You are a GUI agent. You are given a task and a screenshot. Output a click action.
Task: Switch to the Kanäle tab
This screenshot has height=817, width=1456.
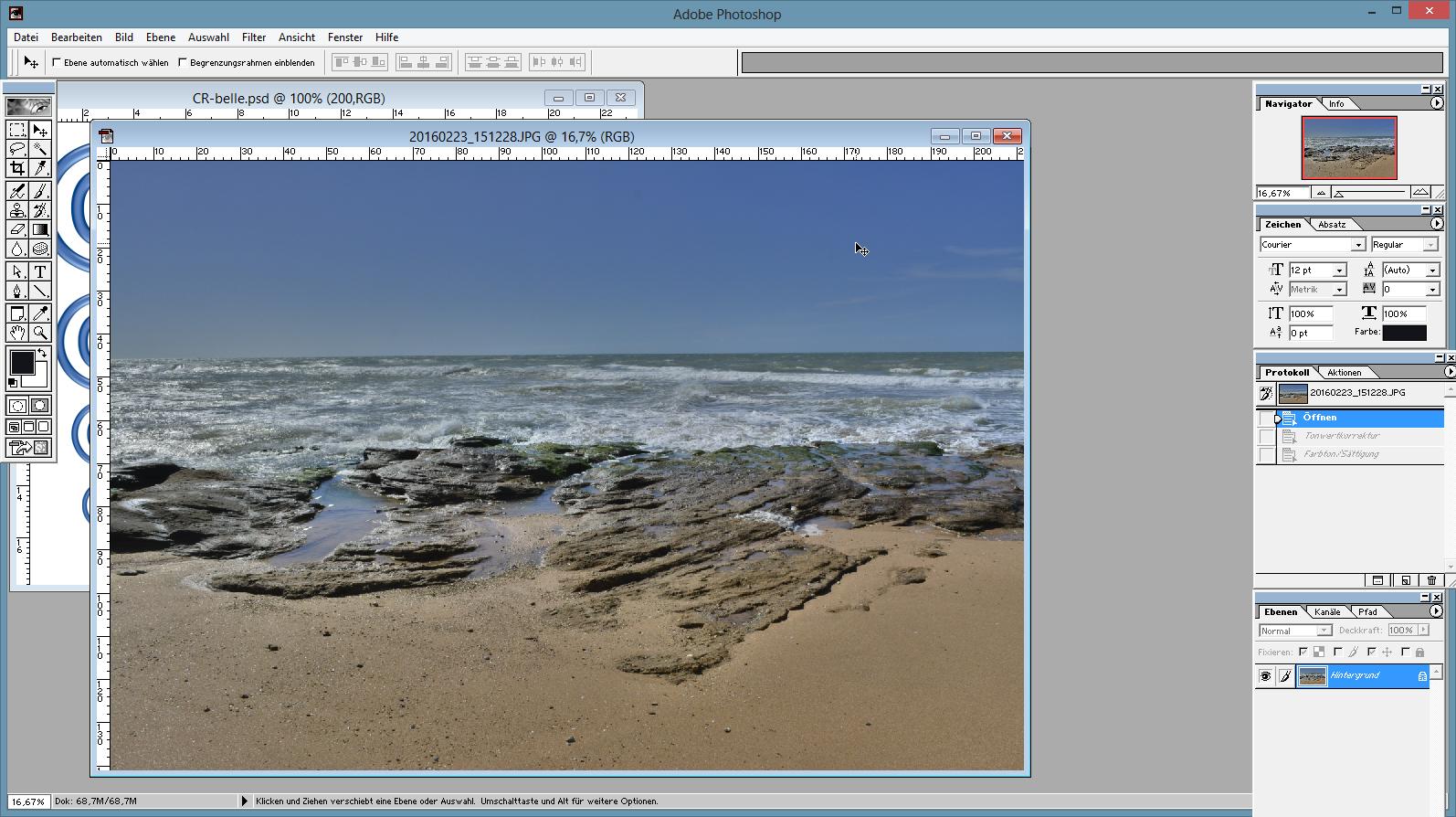coord(1327,612)
